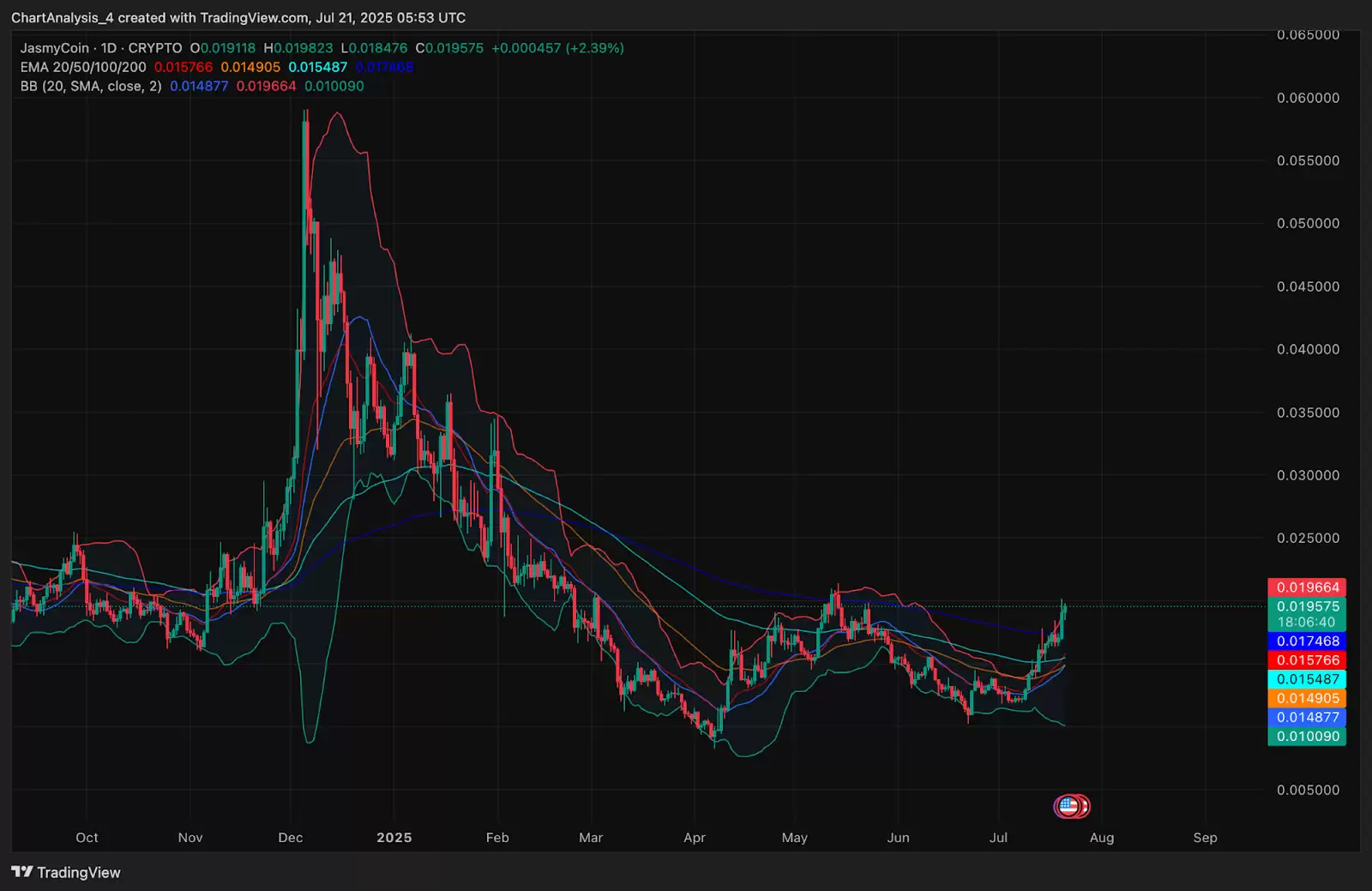Click the US flag economic event marker
The width and height of the screenshot is (1372, 891).
pyautogui.click(x=1071, y=806)
